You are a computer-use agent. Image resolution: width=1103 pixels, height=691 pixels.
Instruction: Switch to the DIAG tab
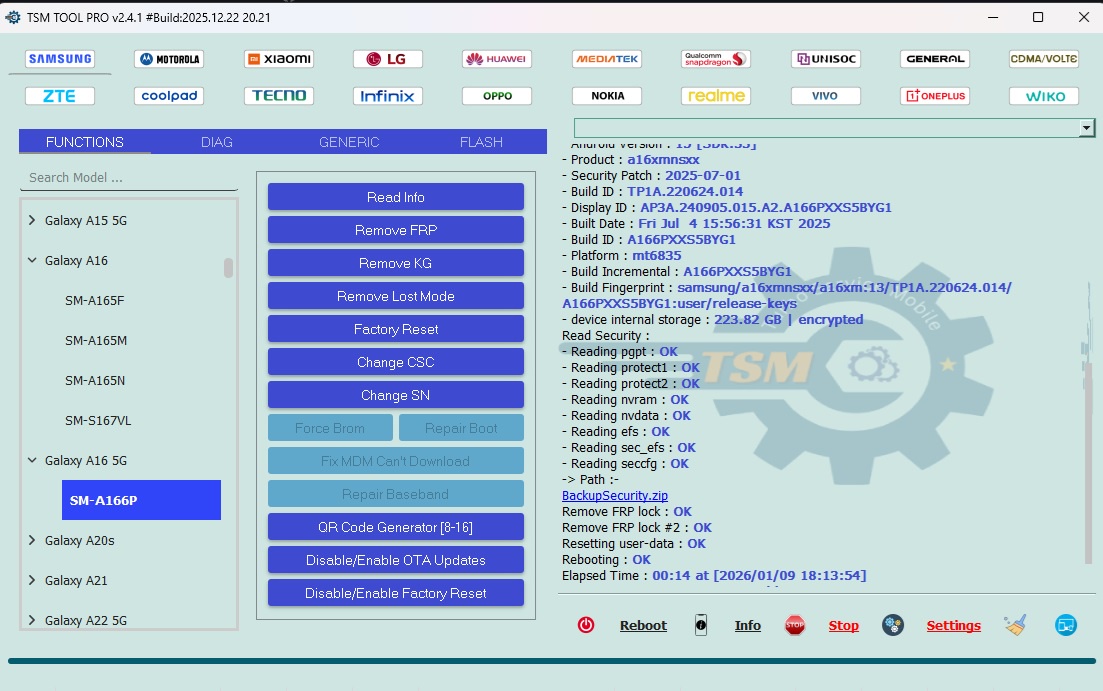(216, 142)
